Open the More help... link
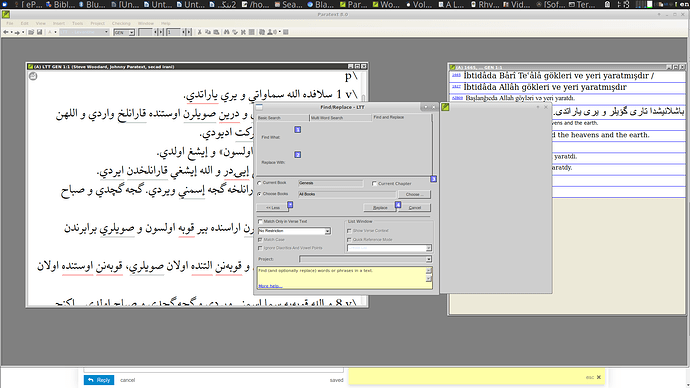 270,286
